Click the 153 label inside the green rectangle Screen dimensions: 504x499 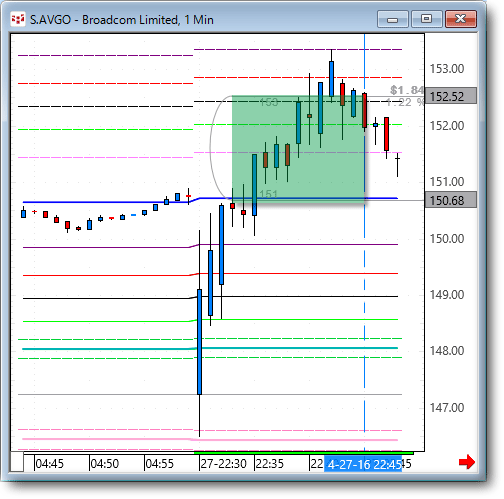click(269, 102)
